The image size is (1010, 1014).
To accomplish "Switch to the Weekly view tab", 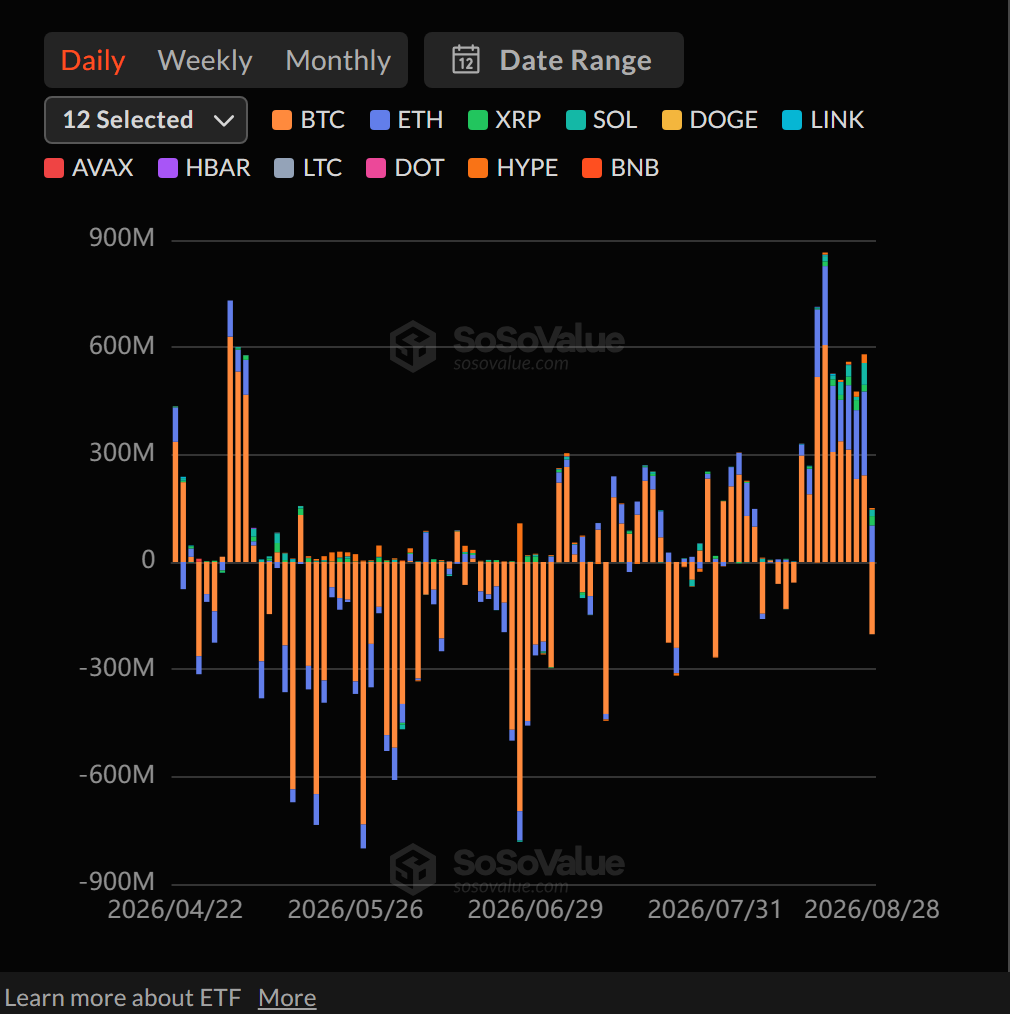I will (x=205, y=60).
